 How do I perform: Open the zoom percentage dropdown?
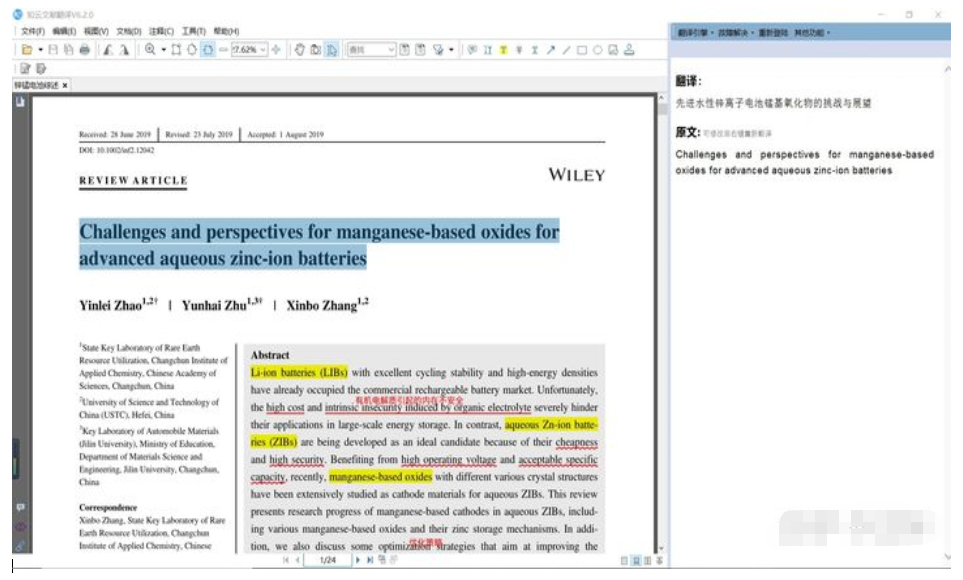click(x=263, y=49)
